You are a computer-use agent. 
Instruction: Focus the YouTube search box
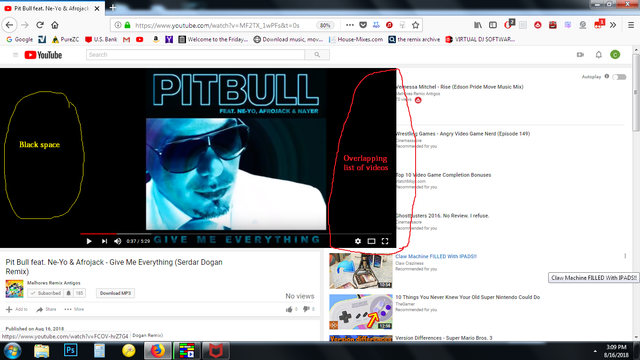click(x=195, y=55)
